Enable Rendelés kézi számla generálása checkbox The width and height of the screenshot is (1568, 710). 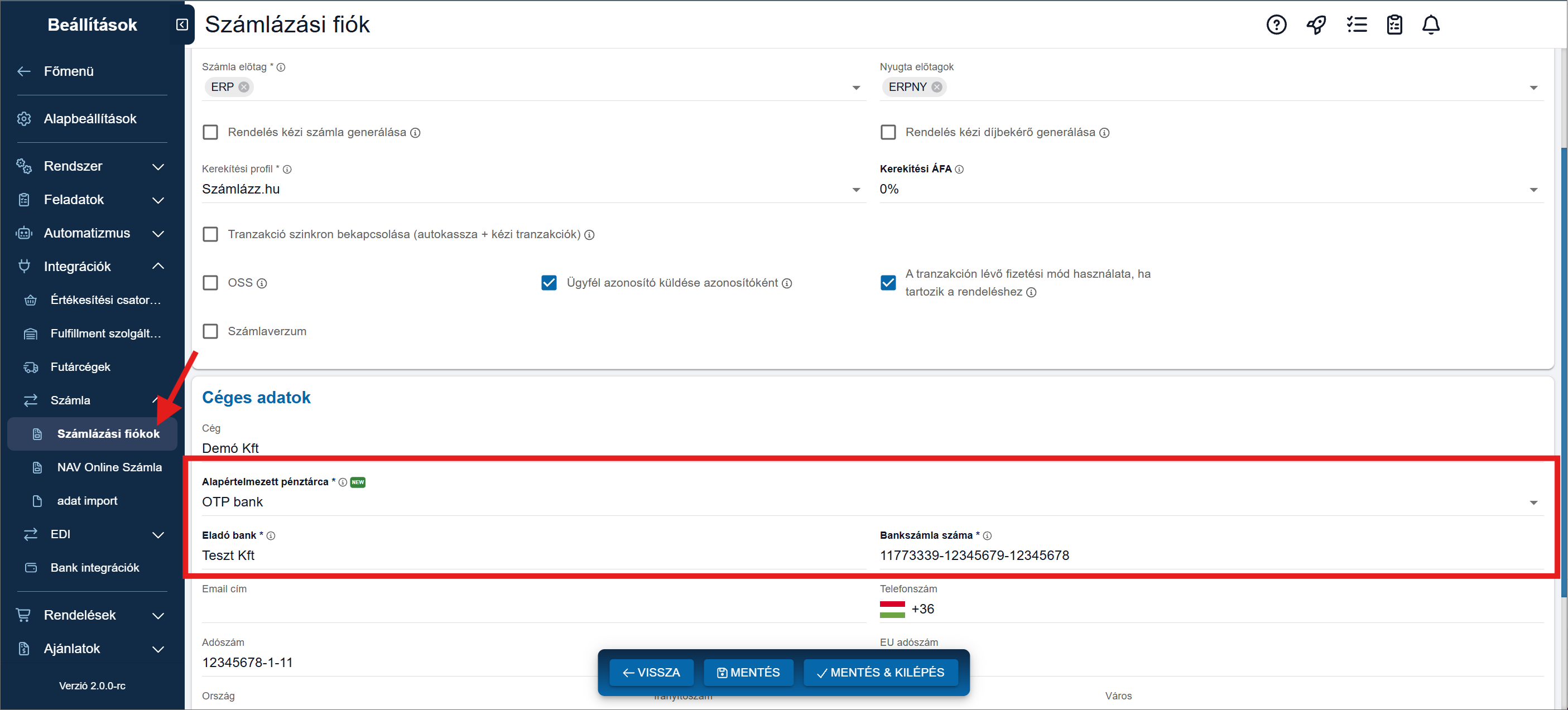(210, 133)
